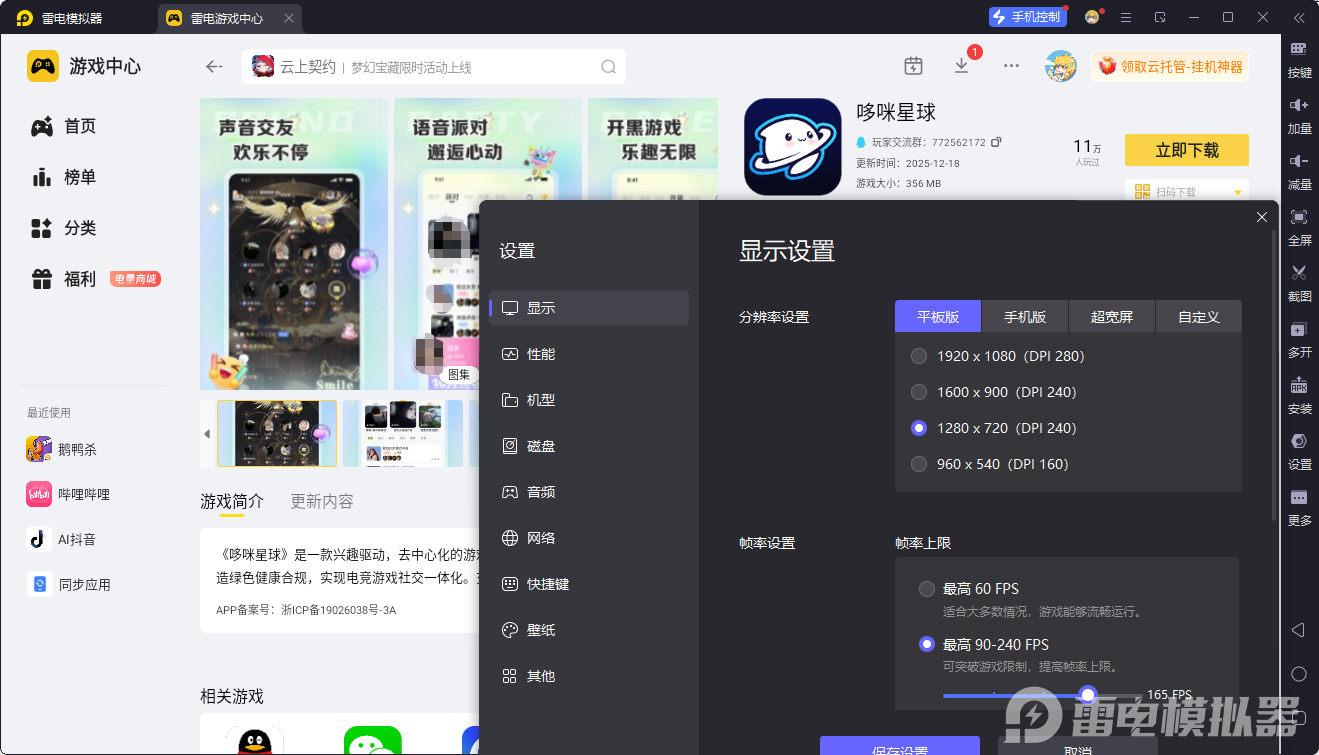The image size is (1319, 755).
Task: Open the three-dots more menu in top bar
Action: point(1011,66)
